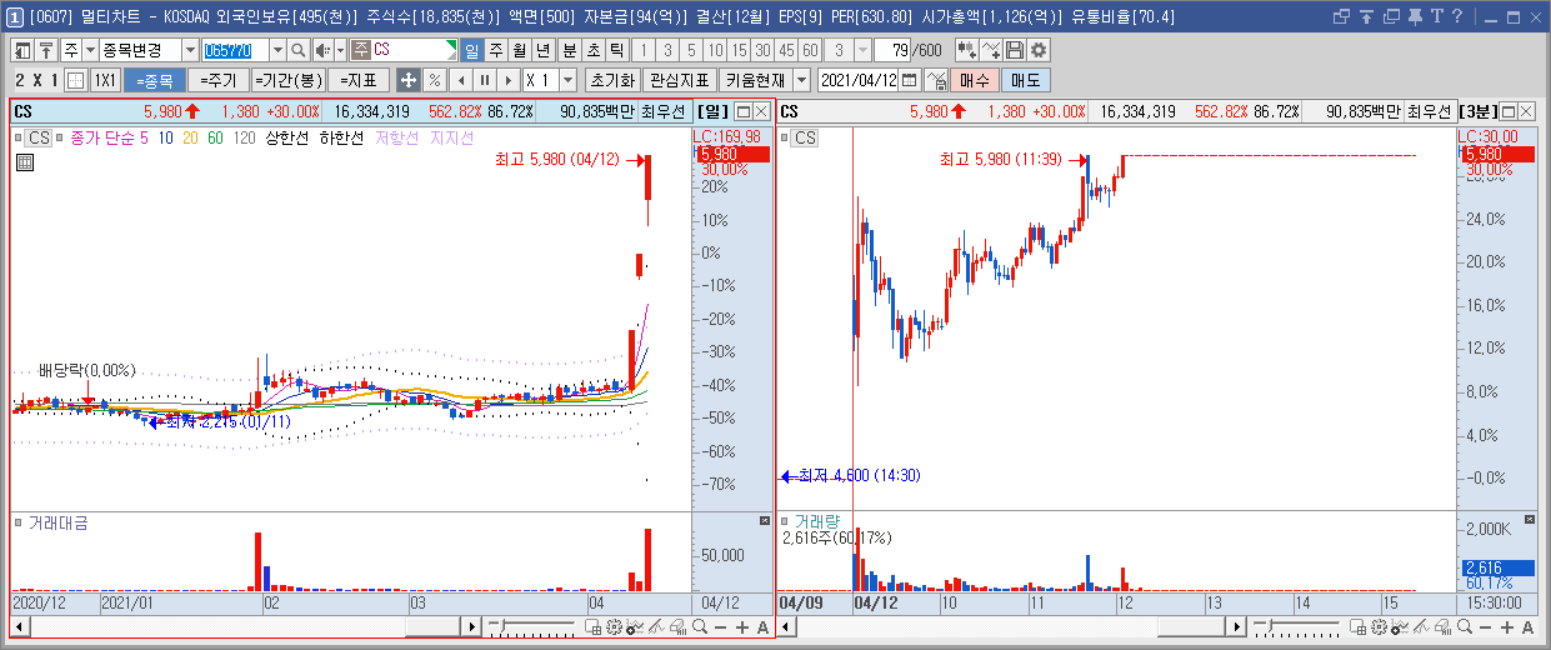
Task: Select the 10 minute interval button
Action: click(x=715, y=51)
